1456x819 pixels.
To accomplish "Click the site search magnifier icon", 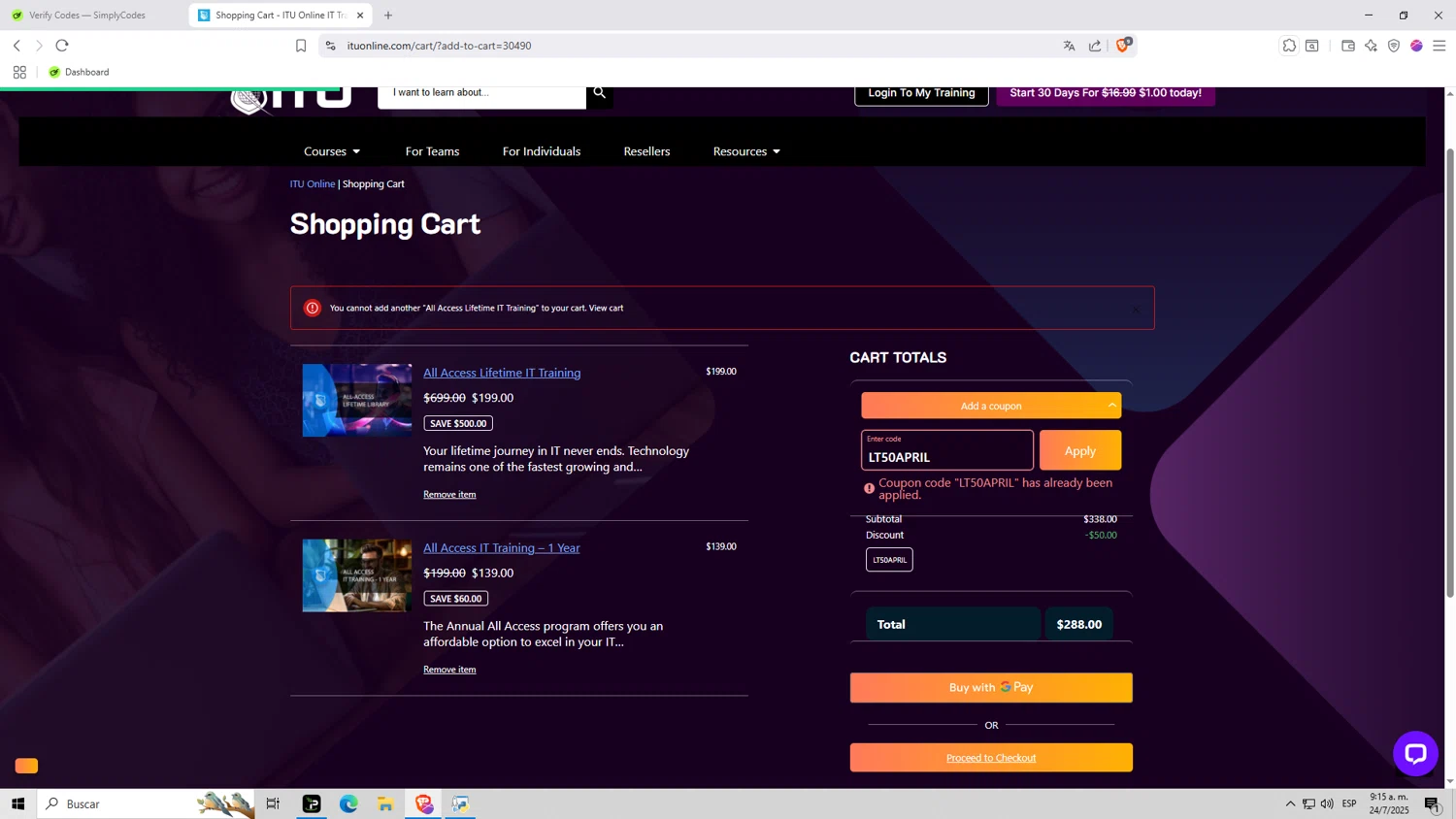I will coord(599,93).
